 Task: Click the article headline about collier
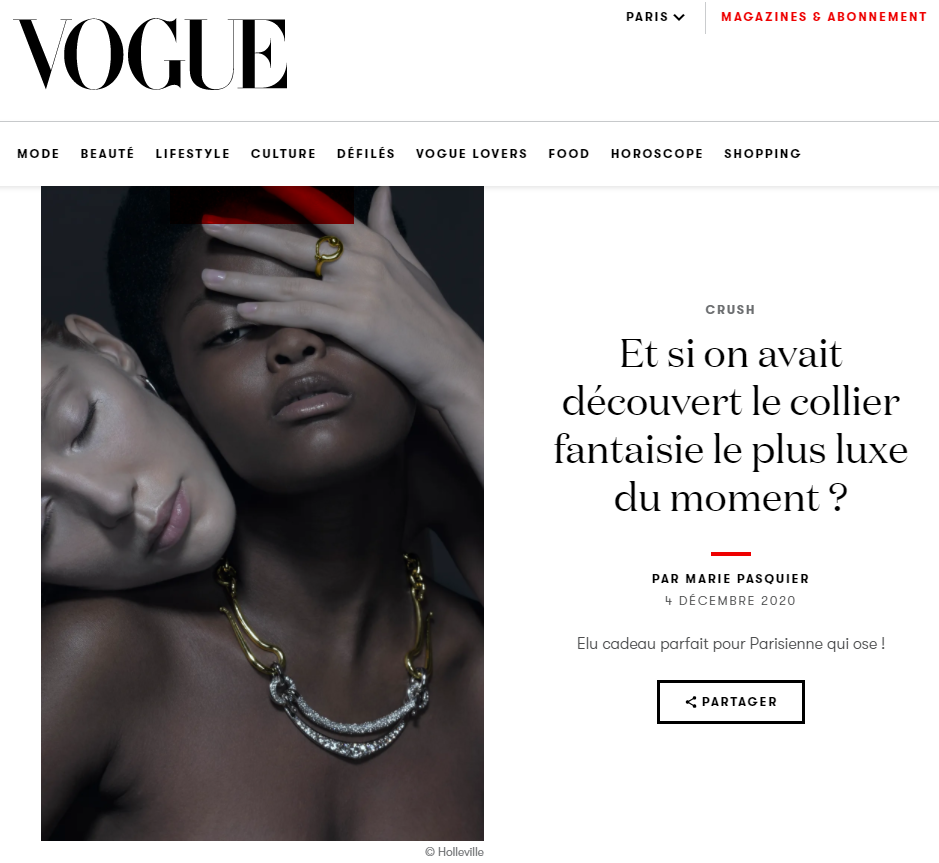(731, 425)
